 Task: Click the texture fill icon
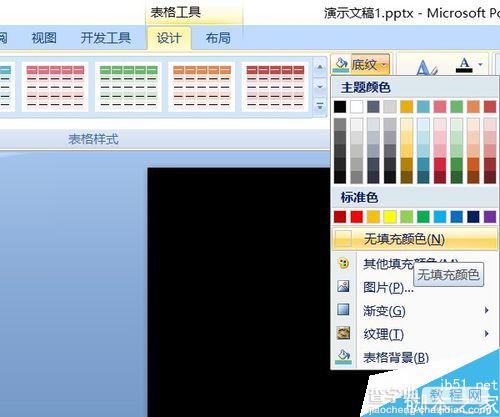point(343,333)
